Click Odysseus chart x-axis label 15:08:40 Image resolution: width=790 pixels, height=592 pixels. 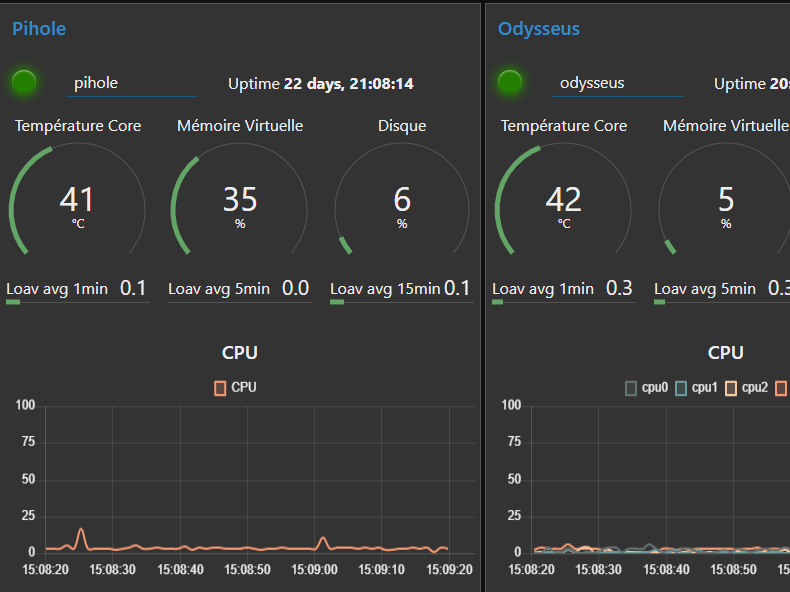tap(666, 570)
